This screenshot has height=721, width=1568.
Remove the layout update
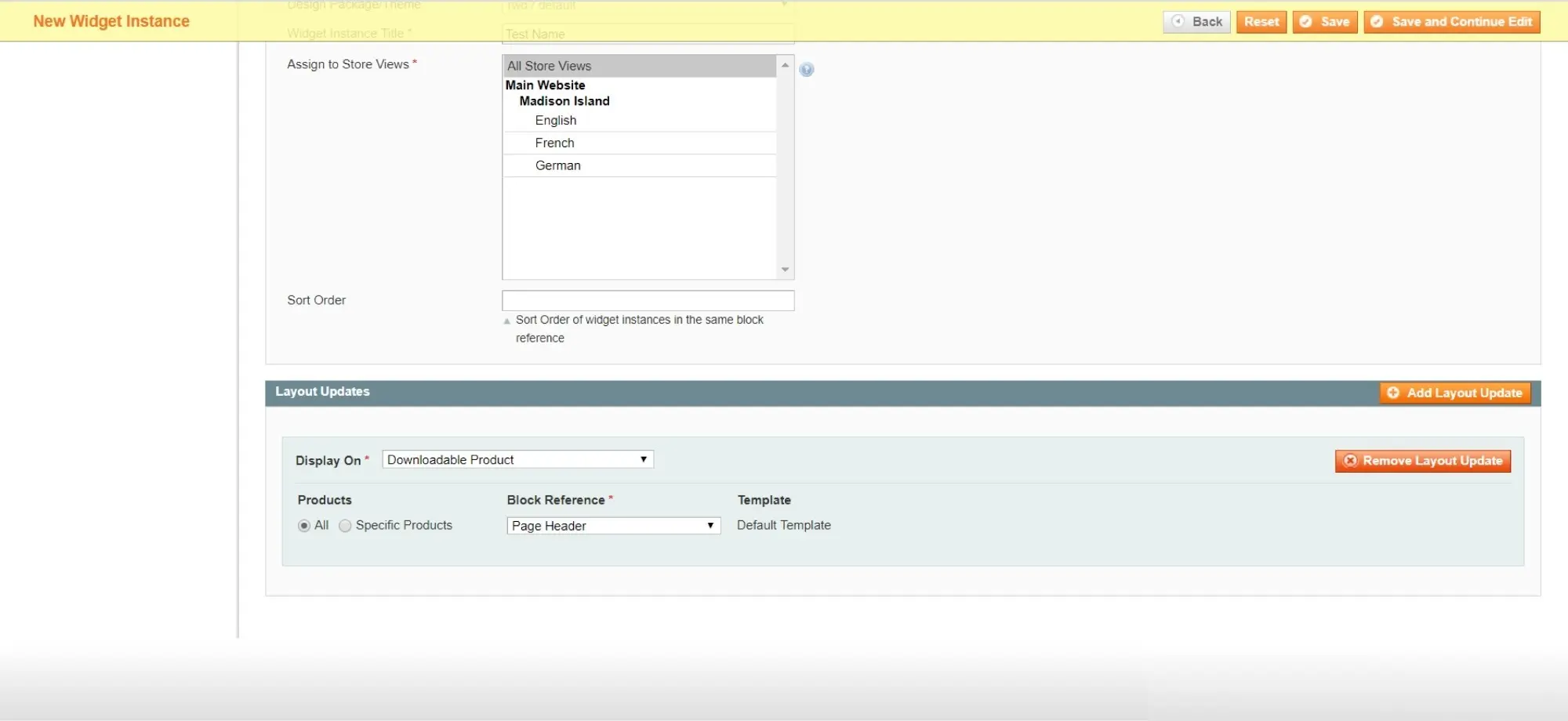tap(1423, 461)
